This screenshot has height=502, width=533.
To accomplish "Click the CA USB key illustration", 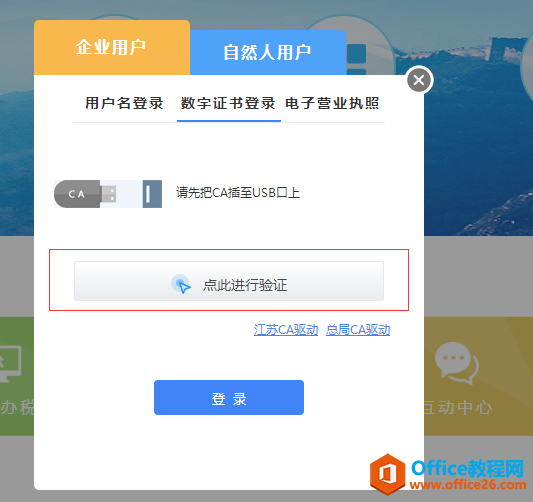I will pos(108,194).
